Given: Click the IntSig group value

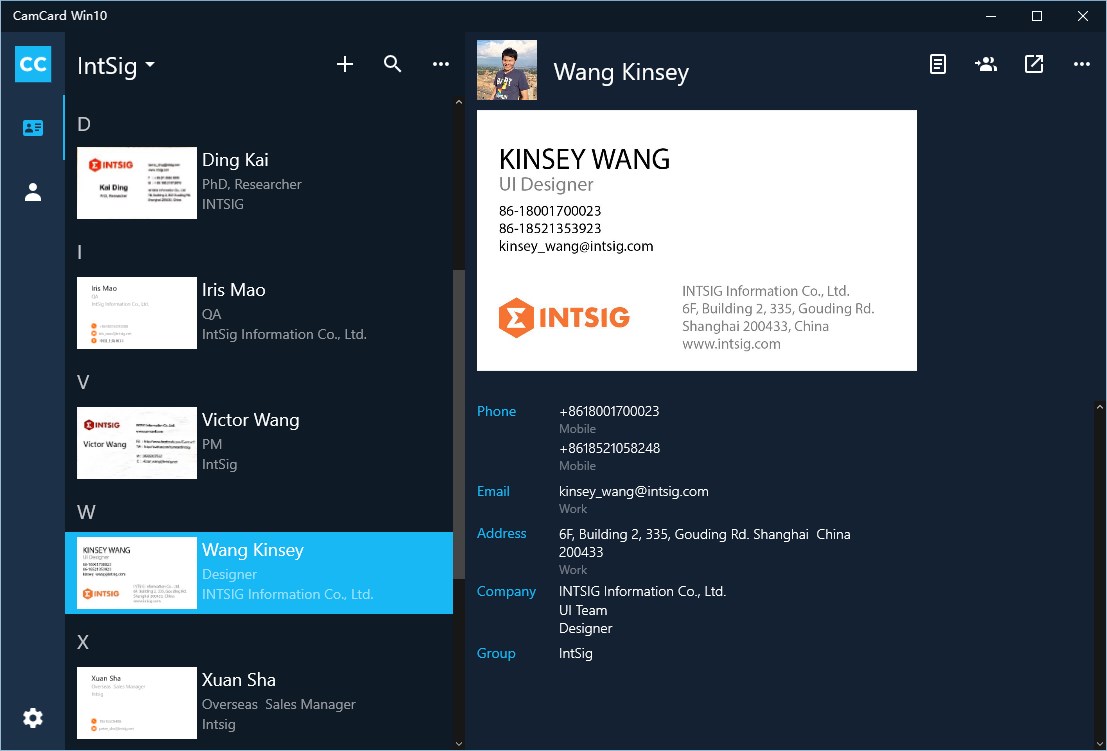Looking at the screenshot, I should (575, 654).
